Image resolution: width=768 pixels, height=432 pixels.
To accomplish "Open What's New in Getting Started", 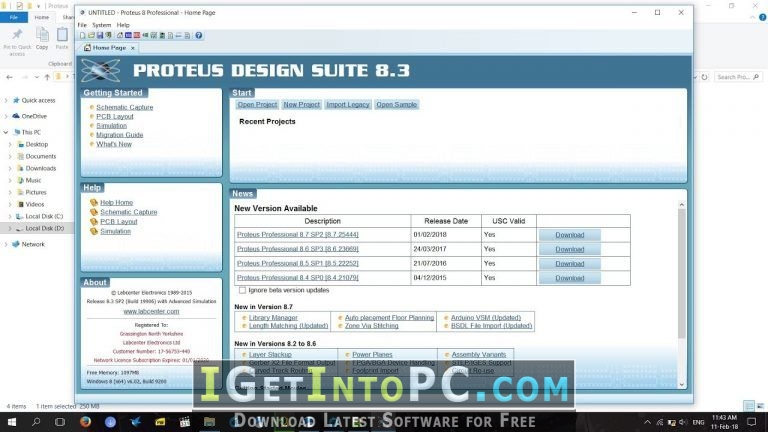I will (x=114, y=144).
